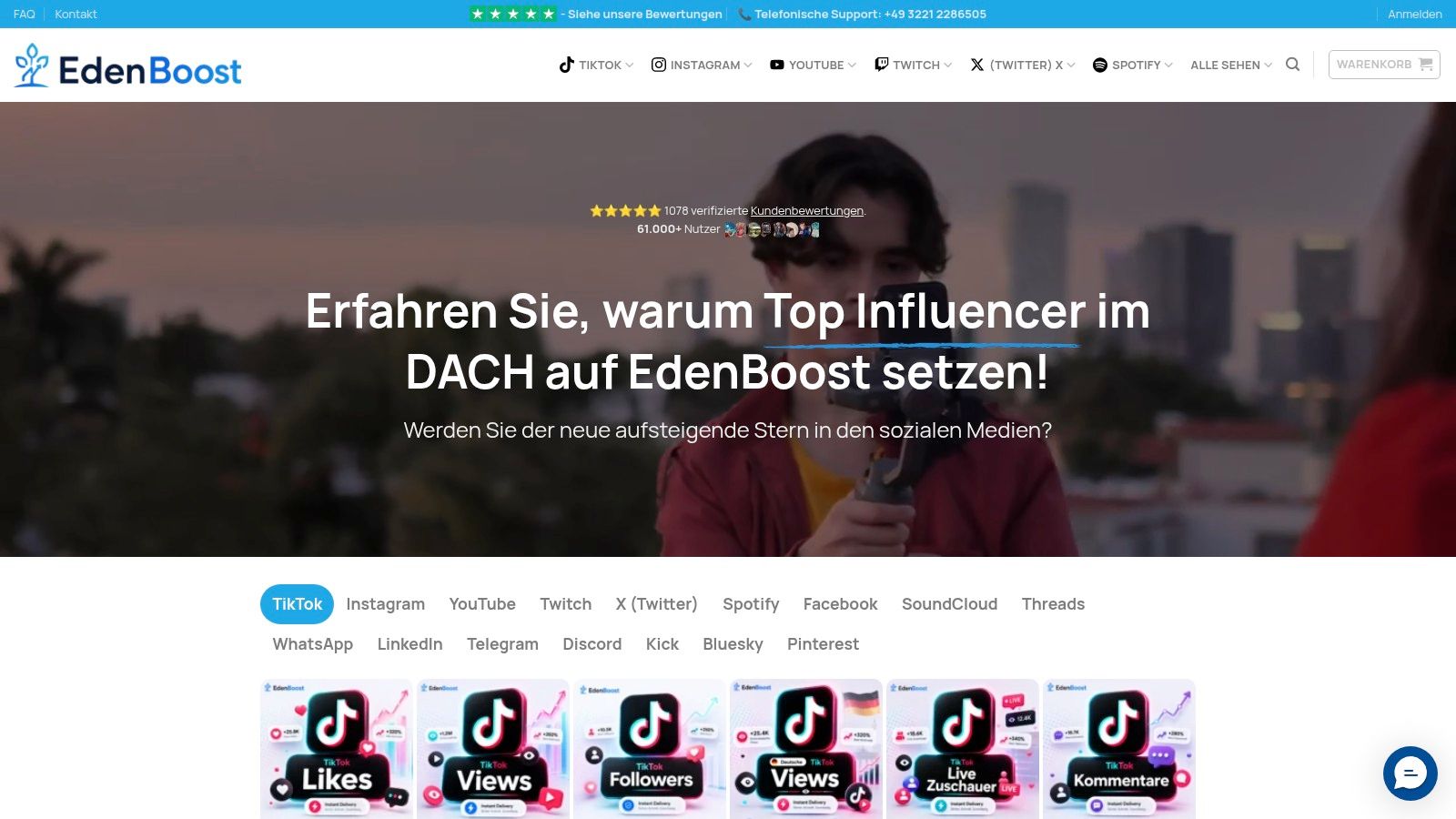This screenshot has width=1456, height=819.
Task: Click the Anmelden login link
Action: pos(1414,14)
